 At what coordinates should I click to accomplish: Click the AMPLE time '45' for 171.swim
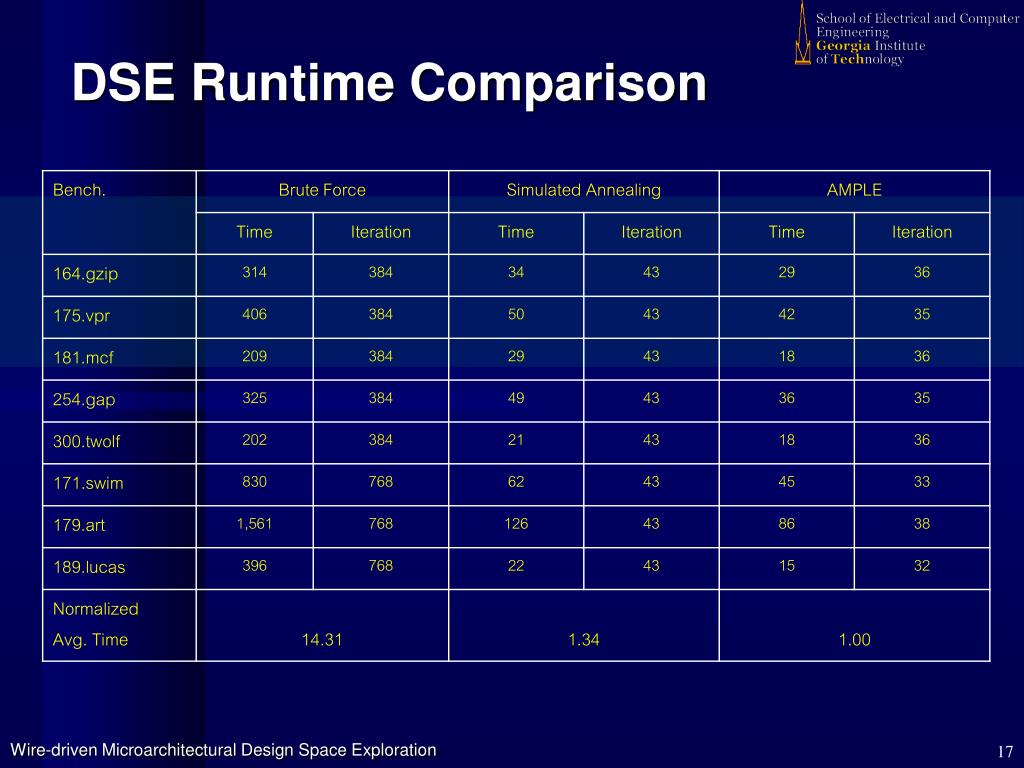pyautogui.click(x=786, y=481)
